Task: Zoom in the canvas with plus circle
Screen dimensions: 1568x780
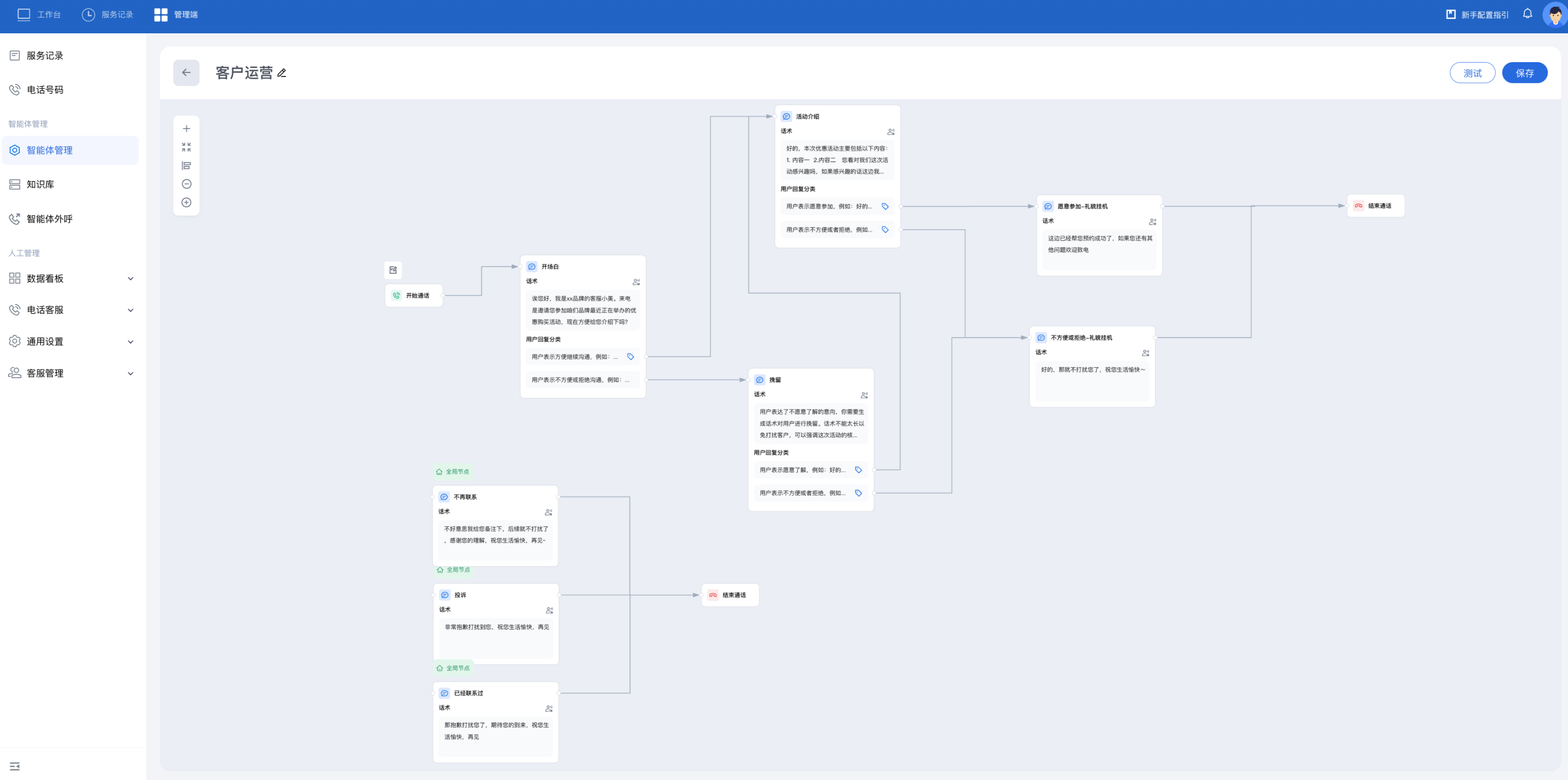Action: coord(186,203)
